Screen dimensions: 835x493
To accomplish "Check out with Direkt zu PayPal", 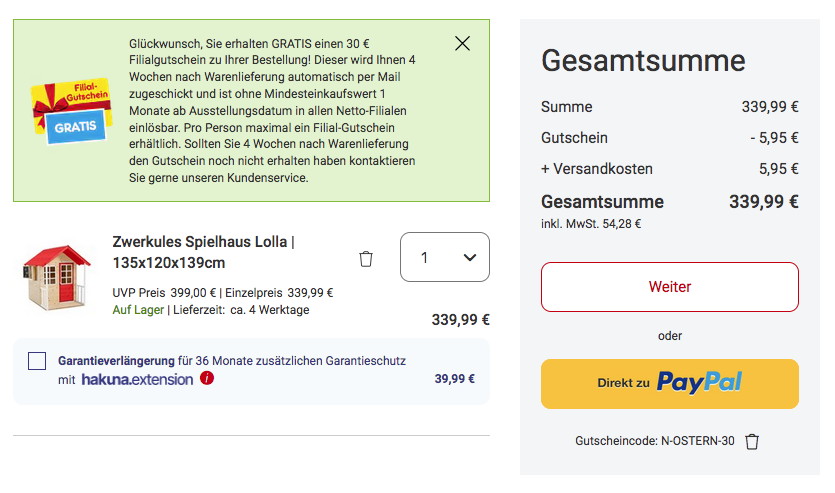I will [x=669, y=383].
